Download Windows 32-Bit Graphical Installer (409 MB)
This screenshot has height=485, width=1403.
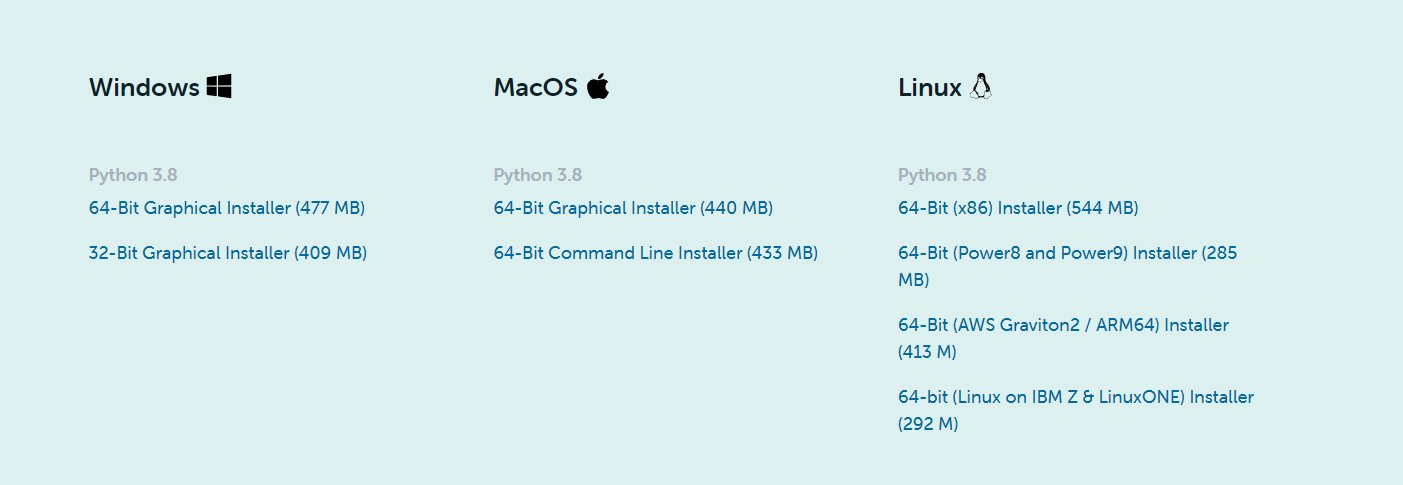point(228,253)
